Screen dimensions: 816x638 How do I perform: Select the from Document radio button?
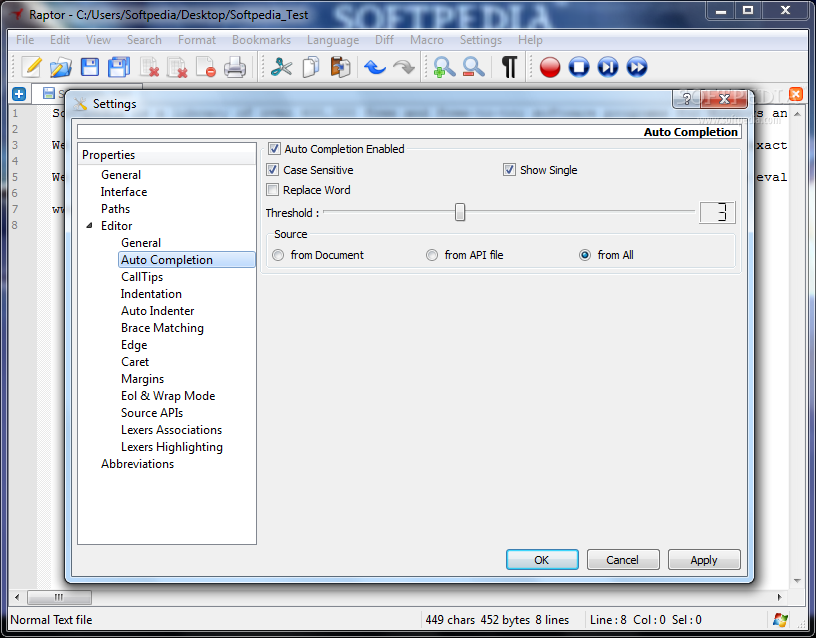[x=278, y=255]
